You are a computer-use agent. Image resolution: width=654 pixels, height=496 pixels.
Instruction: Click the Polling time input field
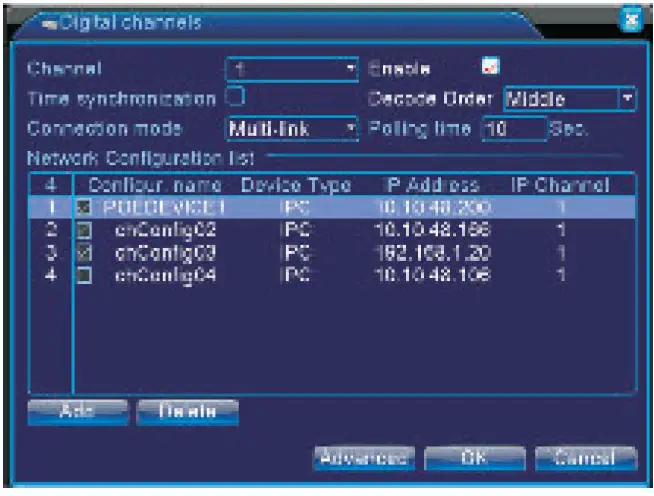[x=514, y=129]
